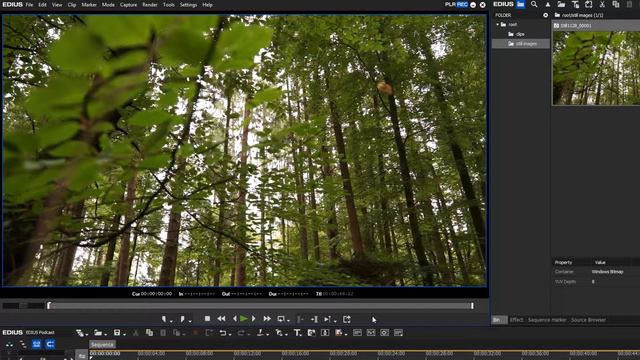The height and width of the screenshot is (360, 640).
Task: Select the Sequence tab on timeline
Action: (102, 344)
